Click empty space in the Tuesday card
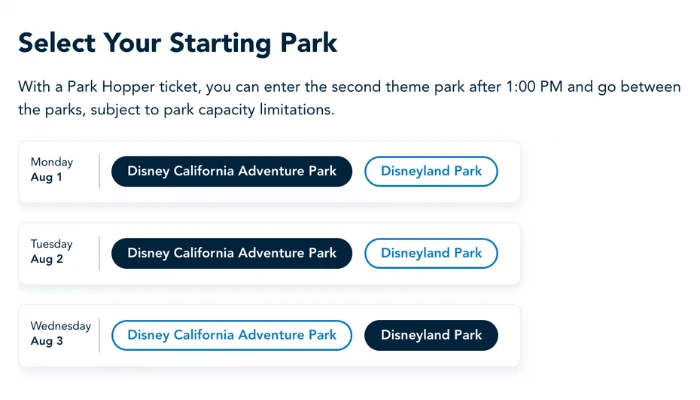Image resolution: width=700 pixels, height=400 pixels. [510, 253]
